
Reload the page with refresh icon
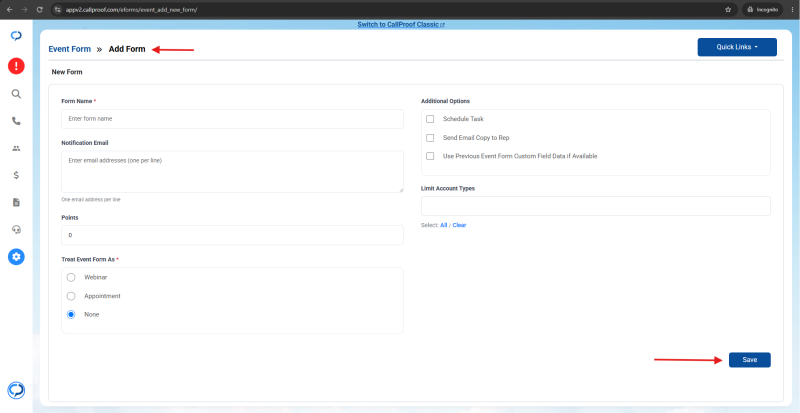pyautogui.click(x=40, y=10)
